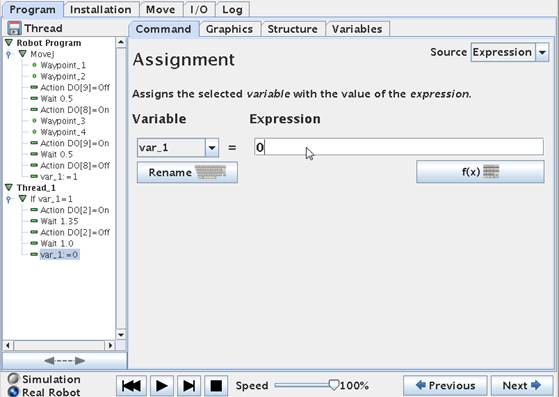
Task: Stop the running program
Action: click(216, 386)
